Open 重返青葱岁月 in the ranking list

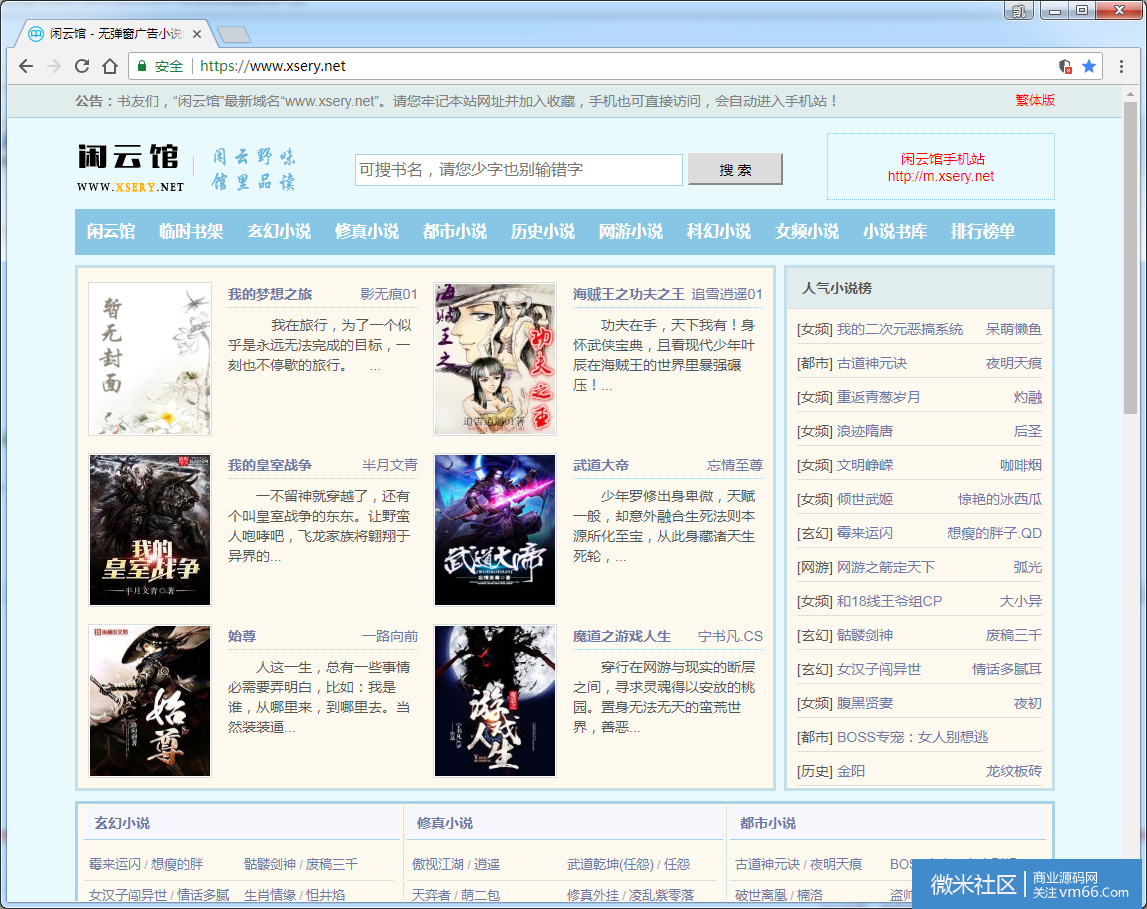879,397
